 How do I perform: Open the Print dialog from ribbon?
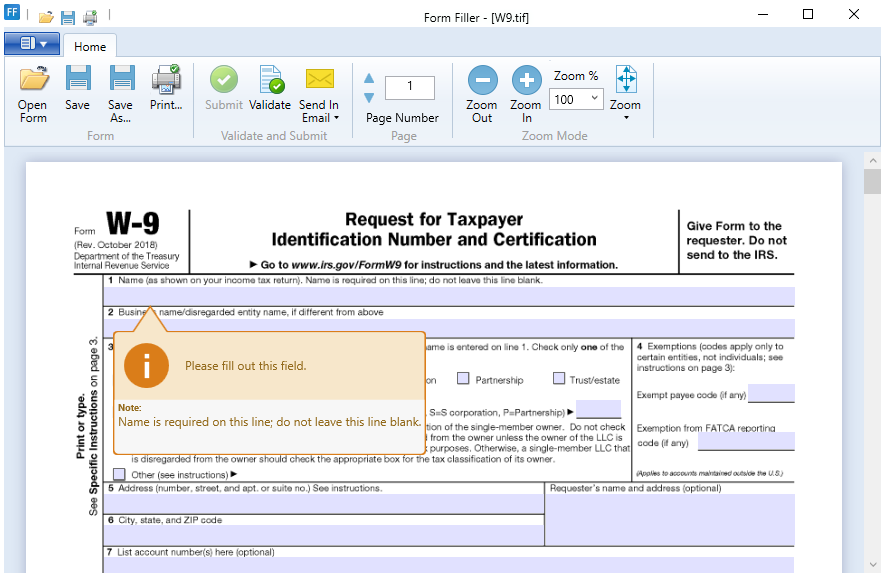click(x=166, y=80)
